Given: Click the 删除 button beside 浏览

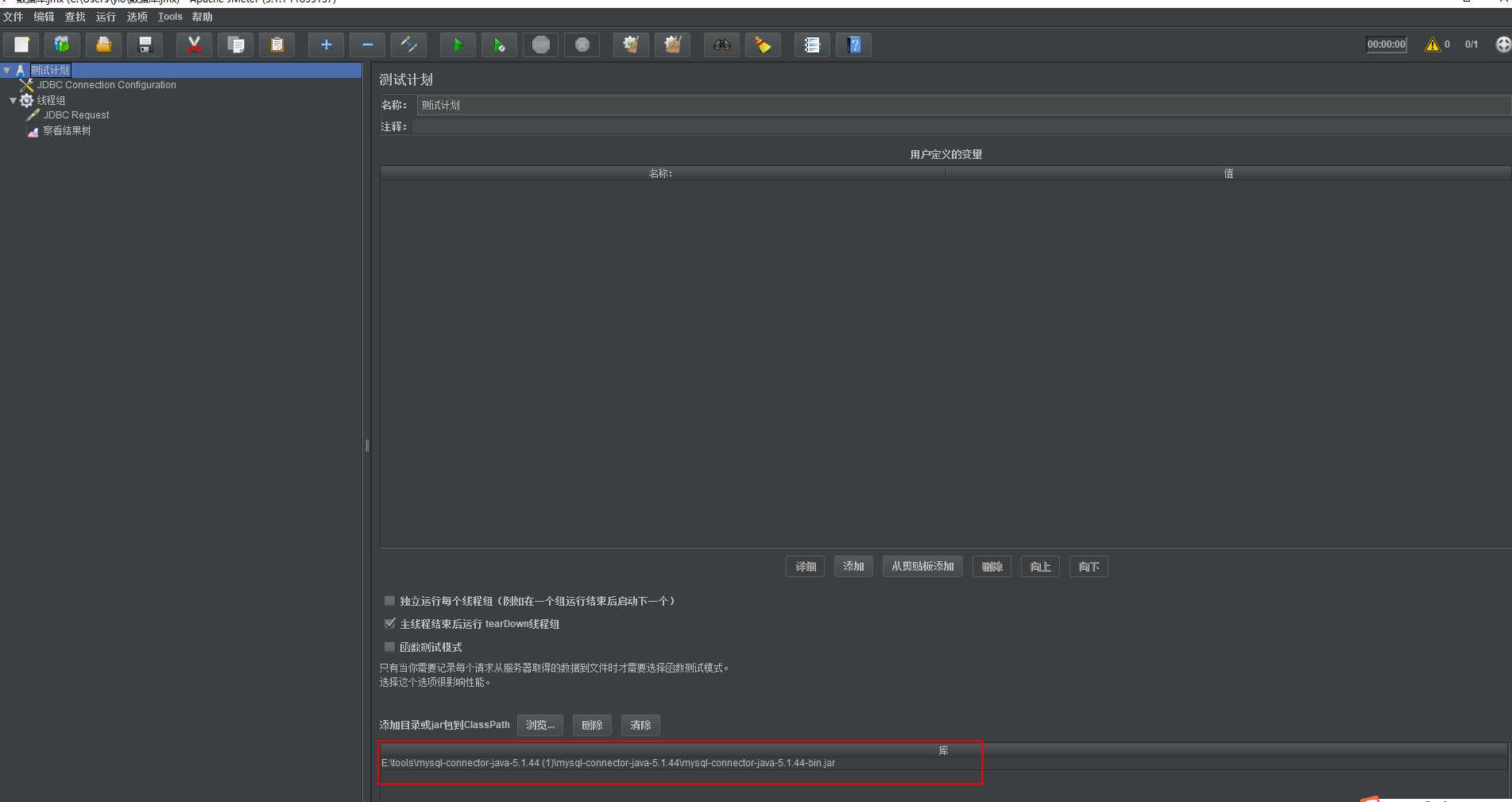Looking at the screenshot, I should [x=592, y=725].
